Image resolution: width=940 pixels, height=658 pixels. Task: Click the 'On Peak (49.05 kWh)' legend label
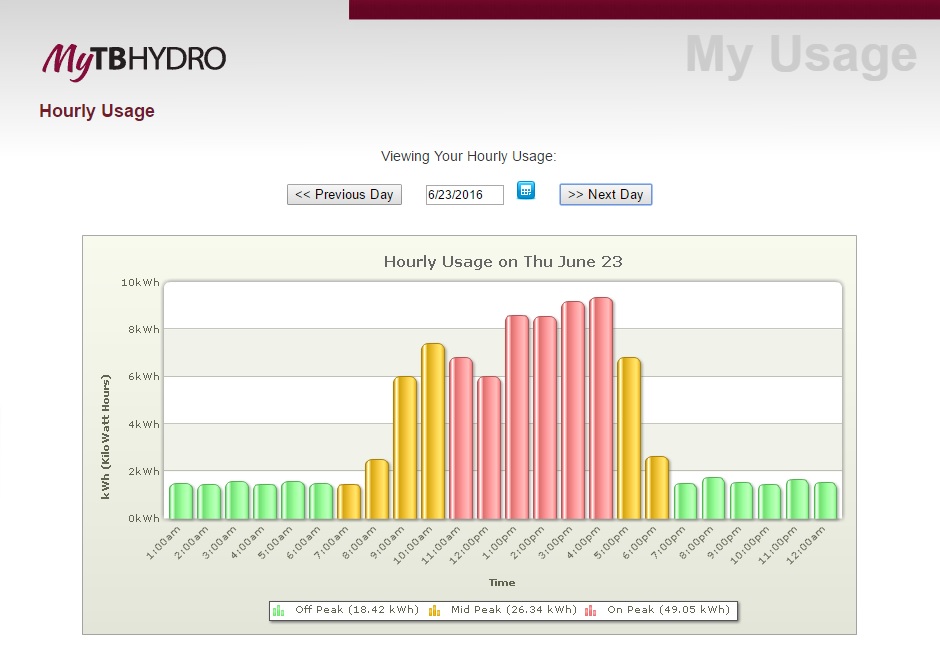tap(668, 609)
